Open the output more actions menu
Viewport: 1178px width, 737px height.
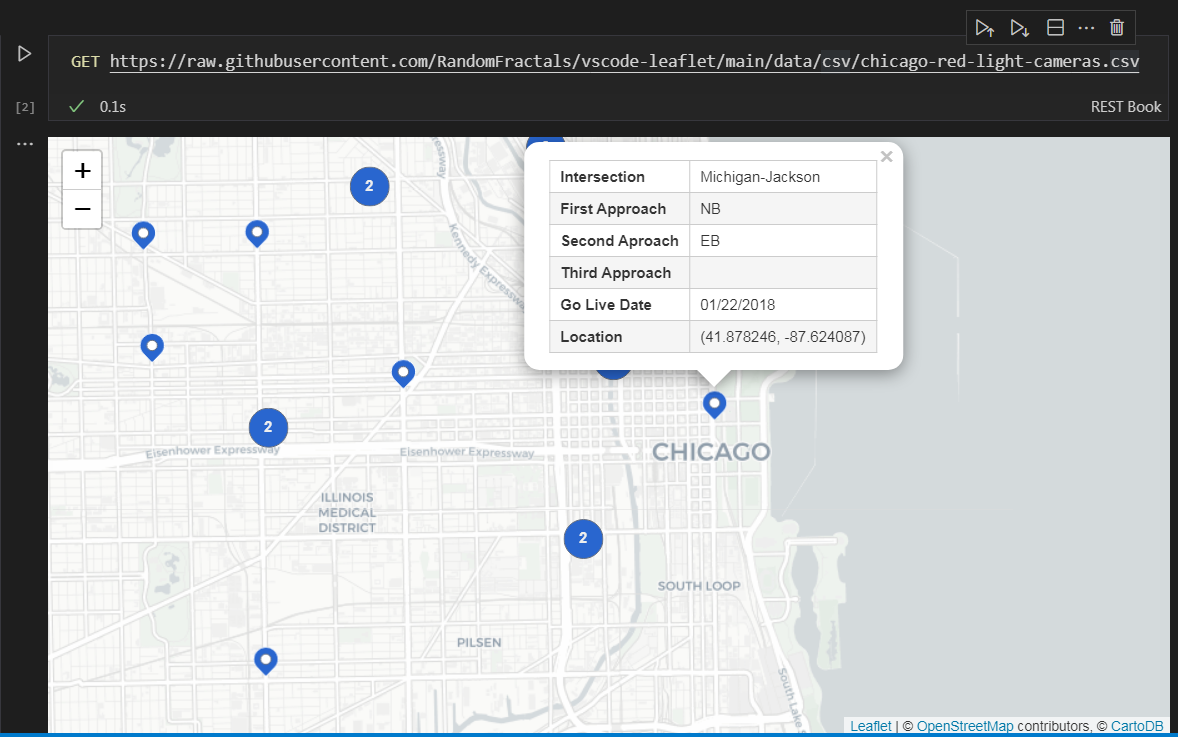24,142
